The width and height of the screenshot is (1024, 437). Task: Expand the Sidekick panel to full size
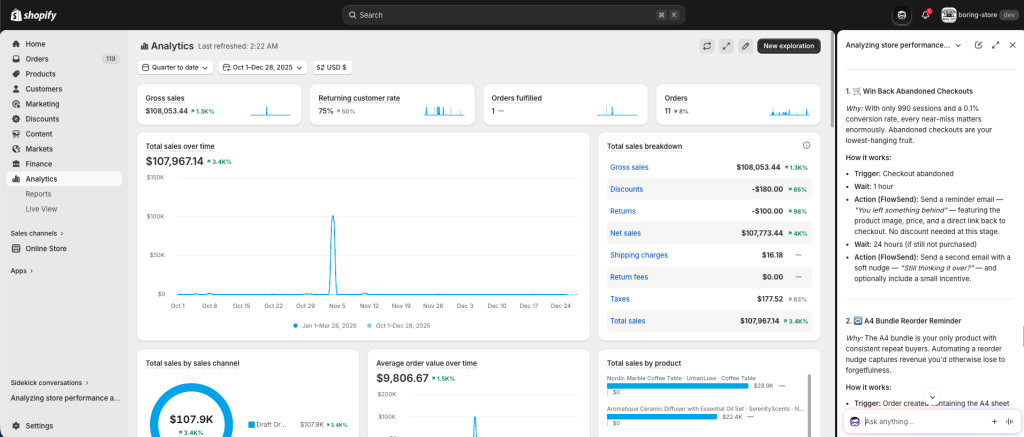coord(995,45)
